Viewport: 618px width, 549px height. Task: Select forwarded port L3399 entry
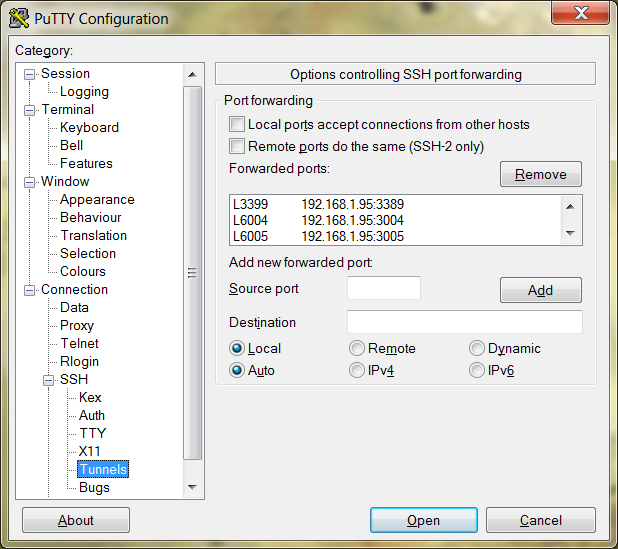395,204
